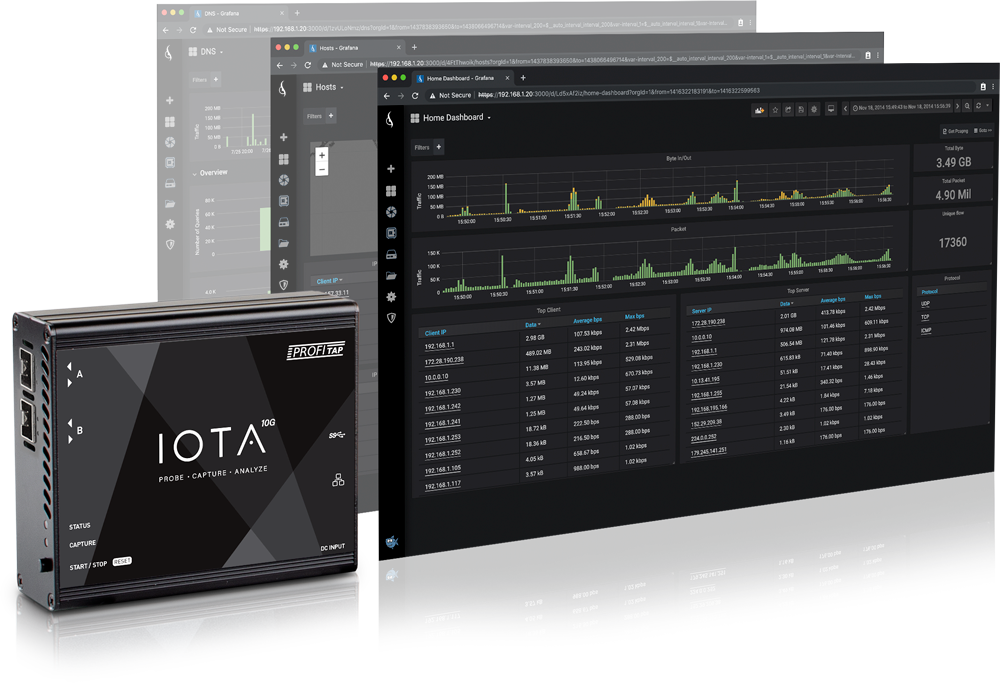The height and width of the screenshot is (687, 1000).
Task: Open a new tab in Home Dashboard browser window
Action: click(x=523, y=78)
